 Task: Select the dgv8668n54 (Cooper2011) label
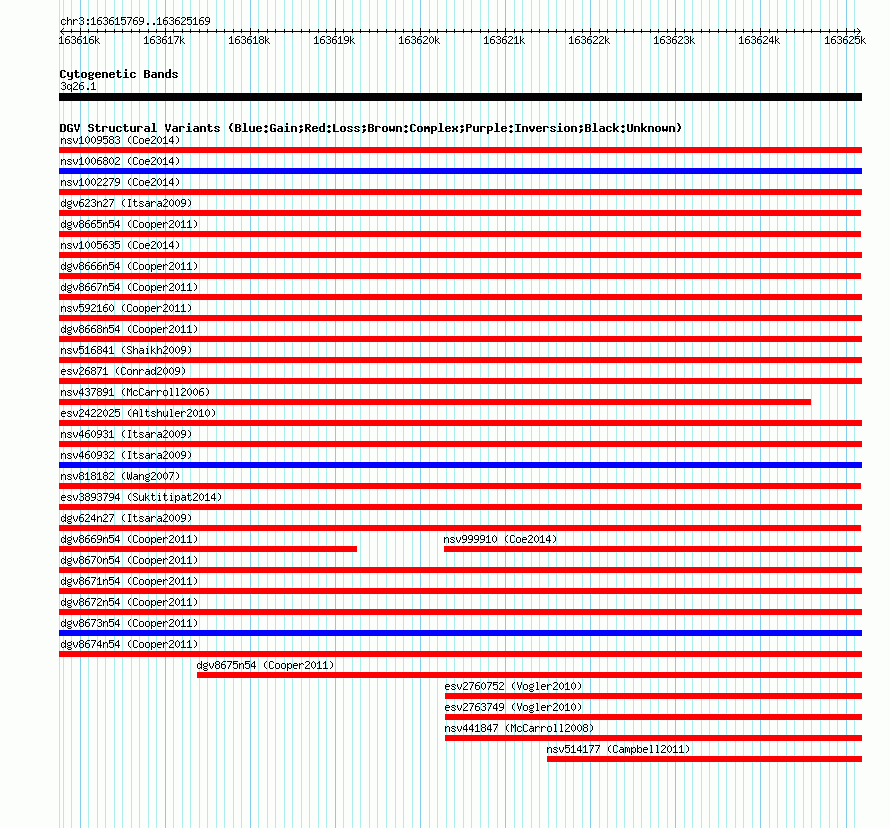129,329
